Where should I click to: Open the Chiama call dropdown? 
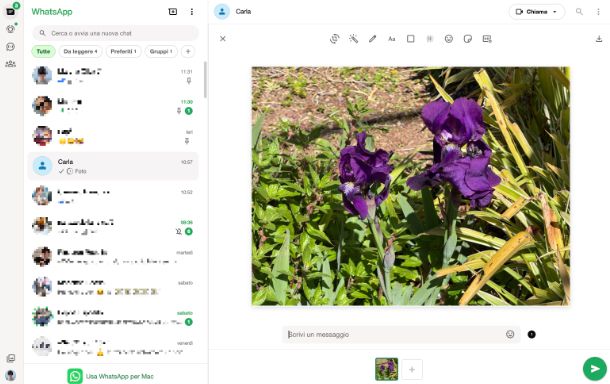coord(536,12)
